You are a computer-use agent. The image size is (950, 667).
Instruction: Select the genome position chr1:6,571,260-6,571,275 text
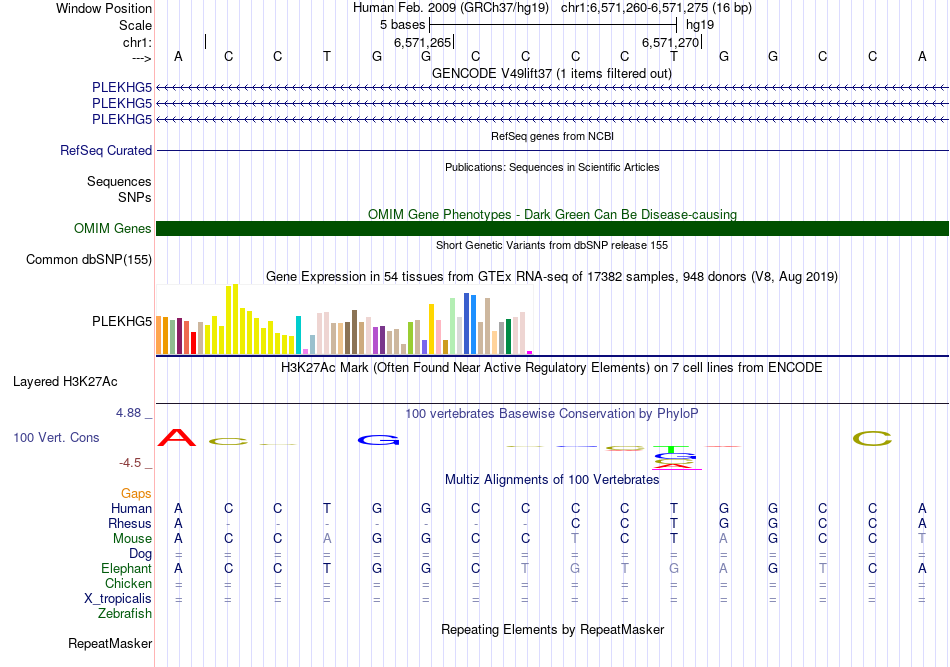tap(656, 8)
